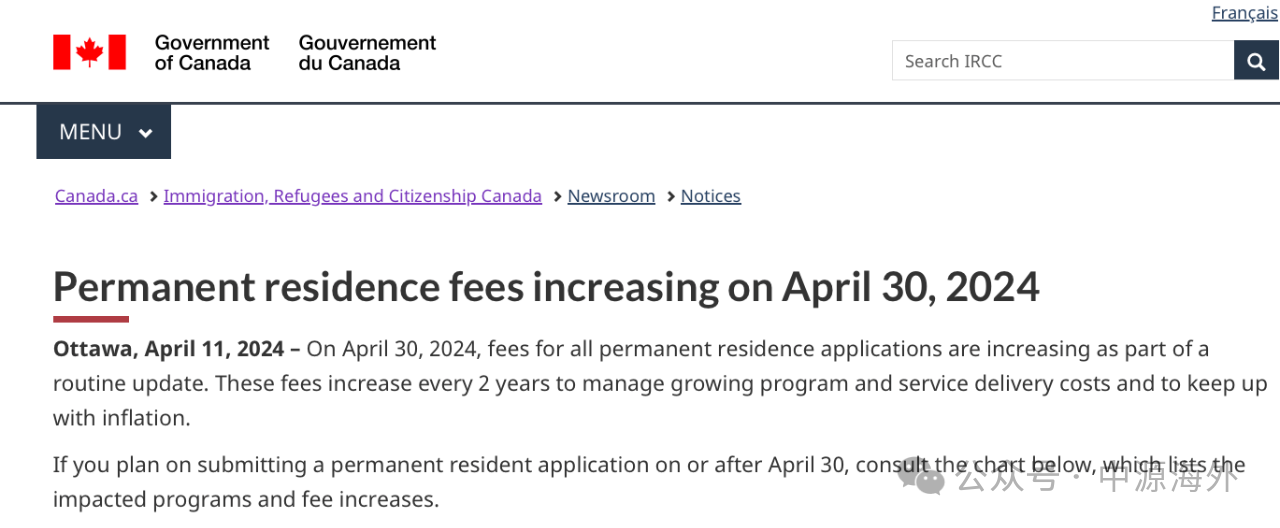Expand the MENU dropdown arrow
The image size is (1280, 528).
tap(145, 133)
